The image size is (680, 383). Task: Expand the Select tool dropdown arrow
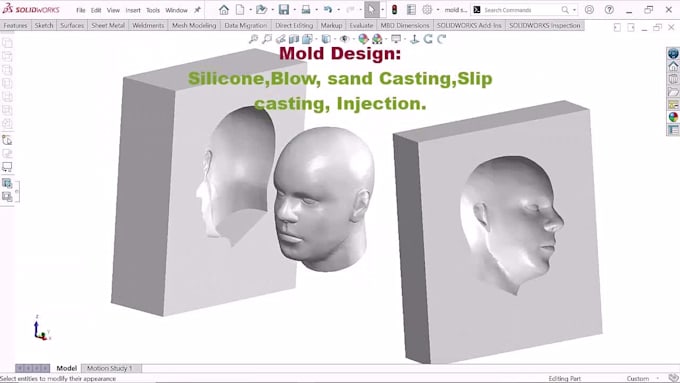coord(382,10)
